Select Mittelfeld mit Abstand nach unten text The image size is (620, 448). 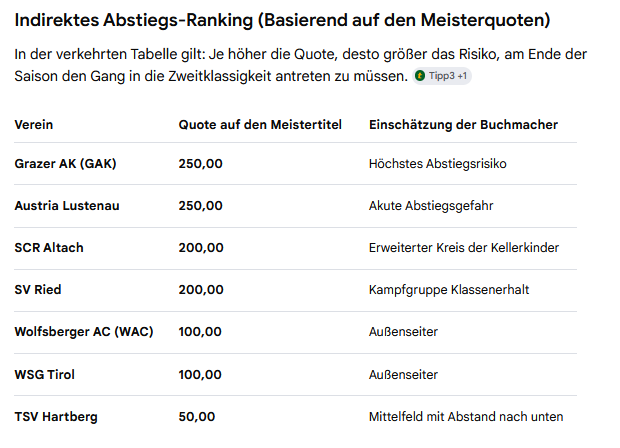pos(466,417)
